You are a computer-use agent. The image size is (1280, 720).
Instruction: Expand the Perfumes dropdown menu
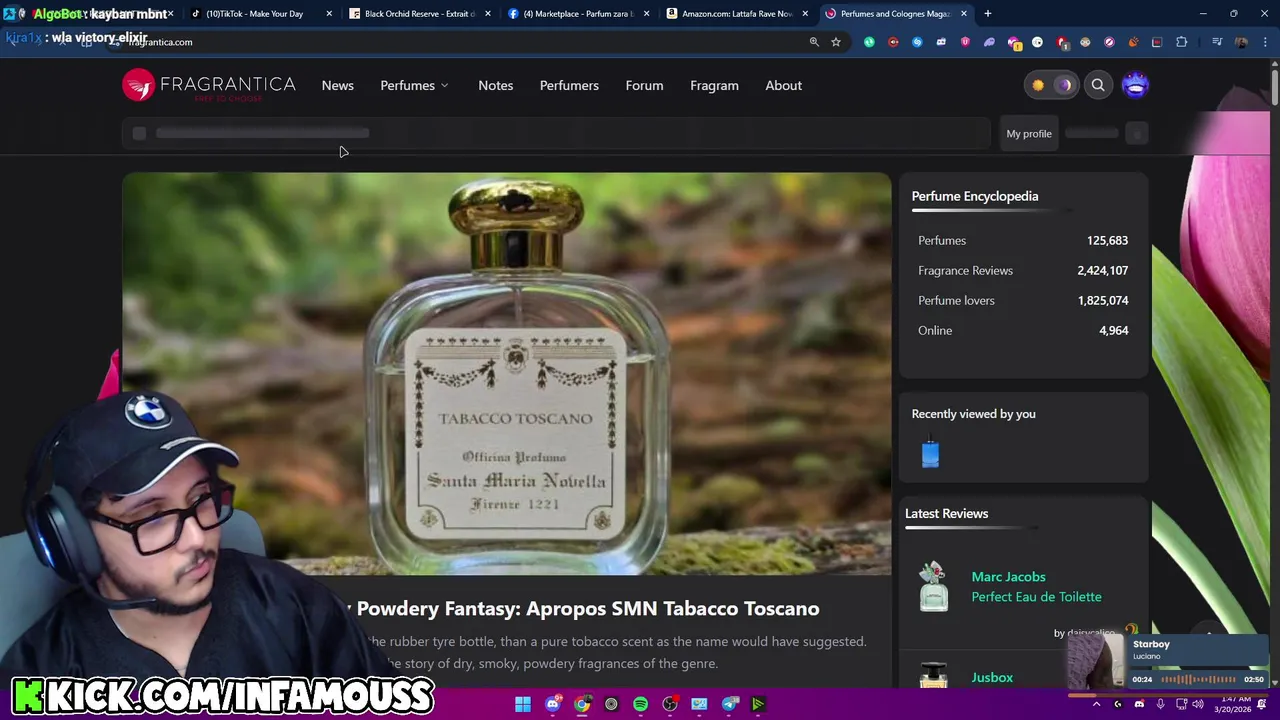414,85
